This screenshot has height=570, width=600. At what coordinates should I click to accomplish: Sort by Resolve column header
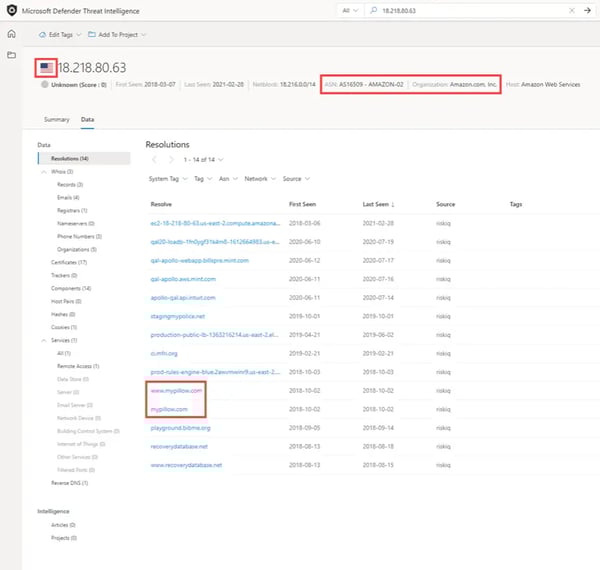[161, 204]
